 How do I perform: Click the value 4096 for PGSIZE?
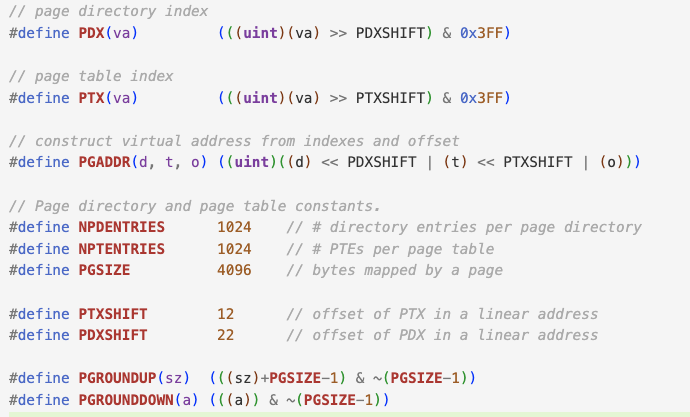[x=234, y=270]
